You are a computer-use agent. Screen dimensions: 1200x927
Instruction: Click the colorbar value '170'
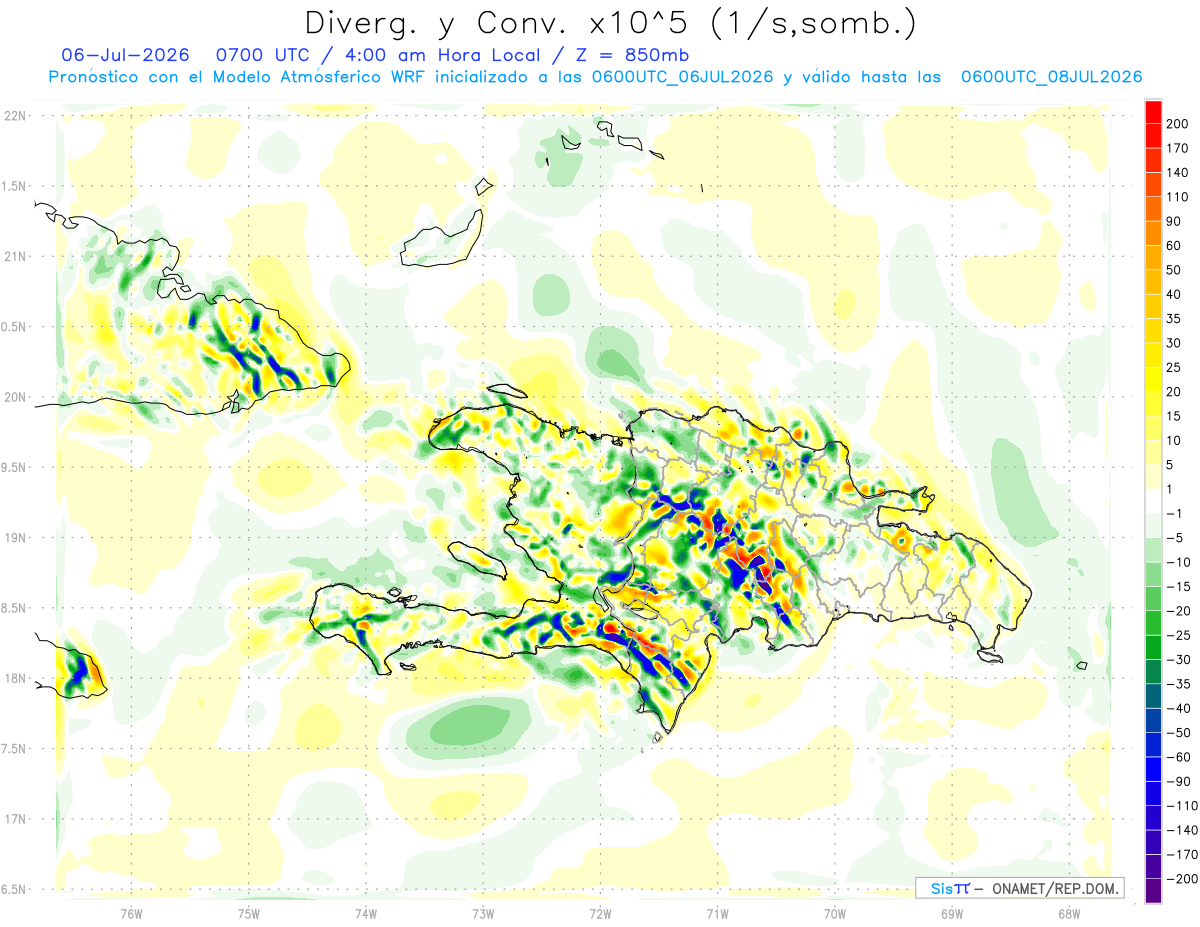point(1178,148)
